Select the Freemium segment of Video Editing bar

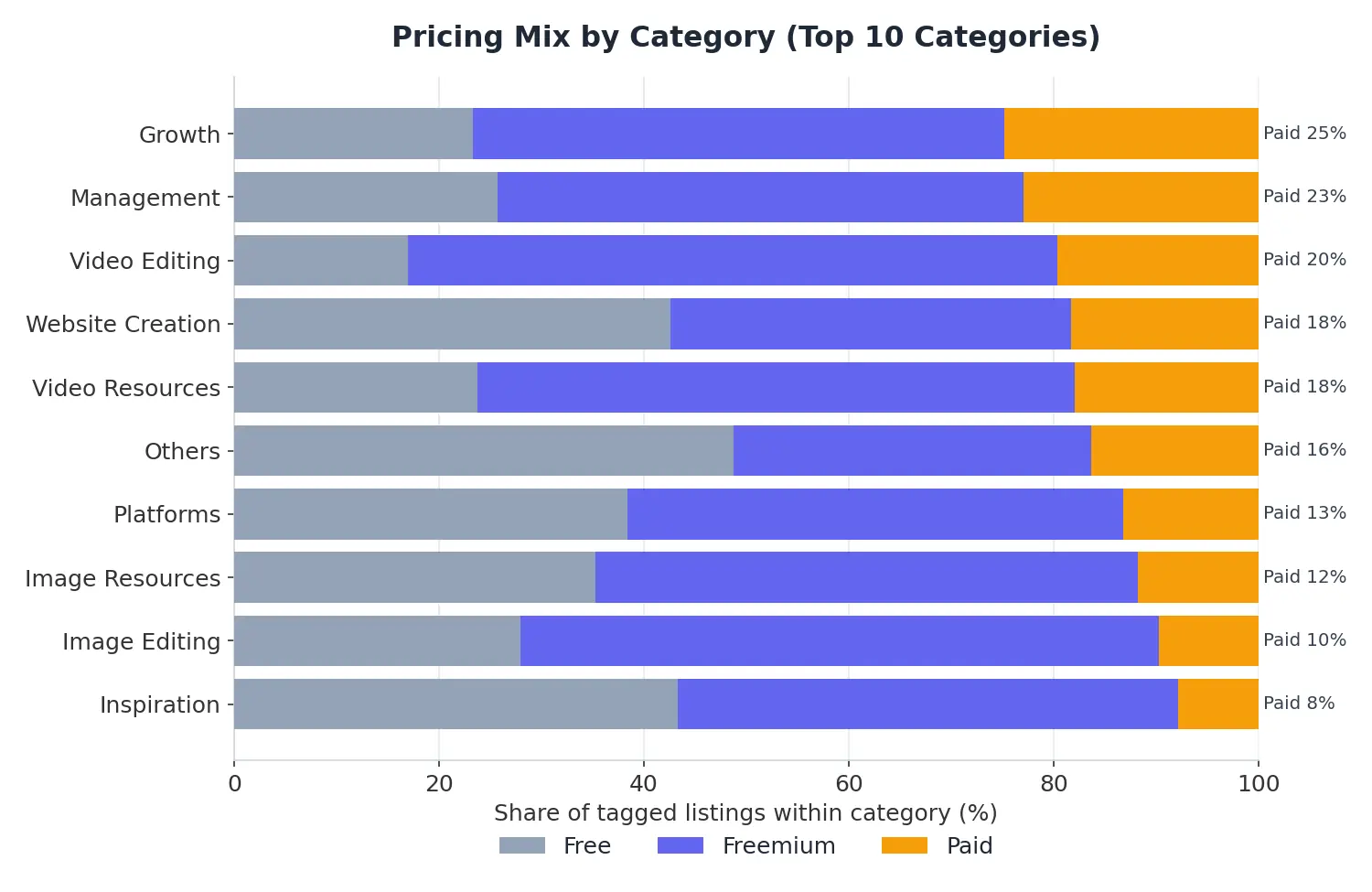tap(733, 261)
